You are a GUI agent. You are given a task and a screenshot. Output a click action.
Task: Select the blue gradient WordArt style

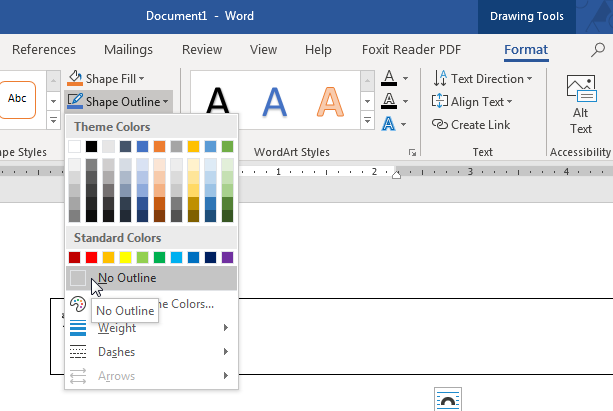274,100
